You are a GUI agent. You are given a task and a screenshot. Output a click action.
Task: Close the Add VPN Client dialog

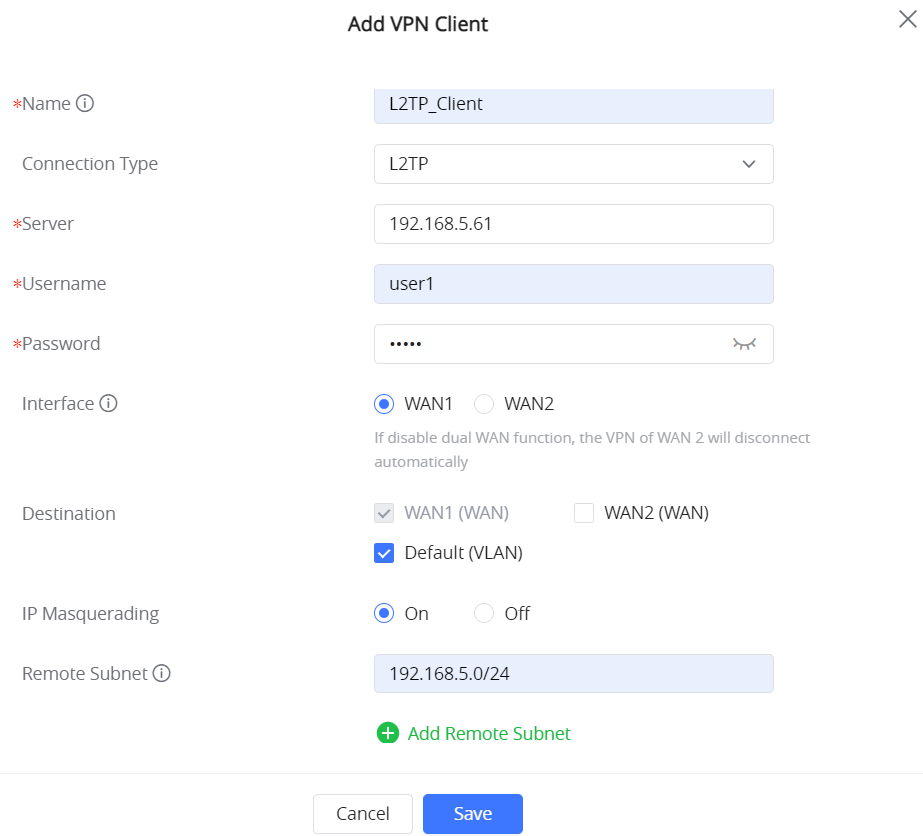[x=907, y=19]
